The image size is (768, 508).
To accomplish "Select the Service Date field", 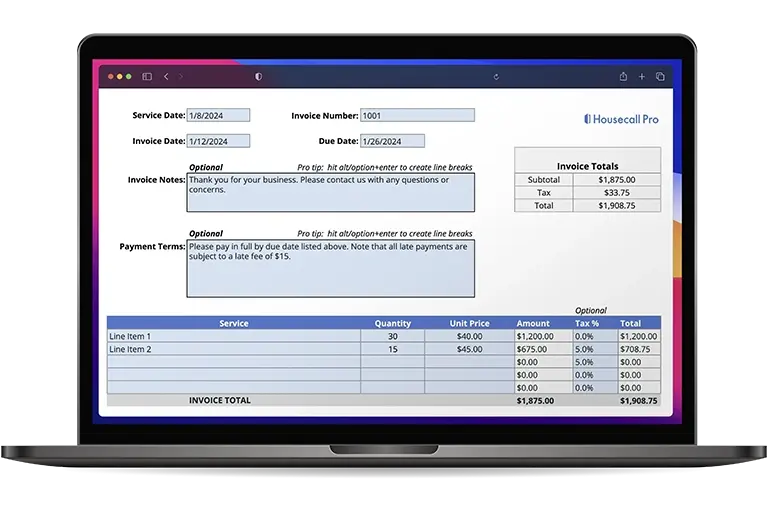I will tap(218, 116).
